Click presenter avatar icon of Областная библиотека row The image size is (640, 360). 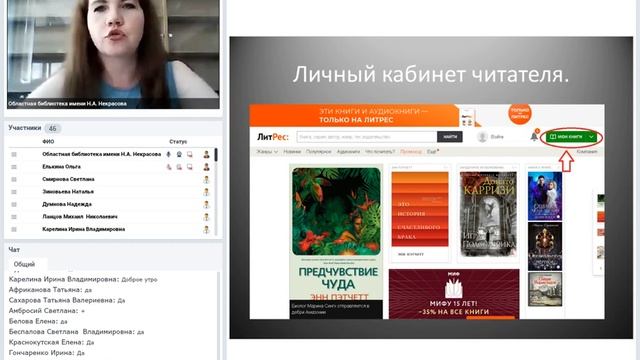[207, 154]
